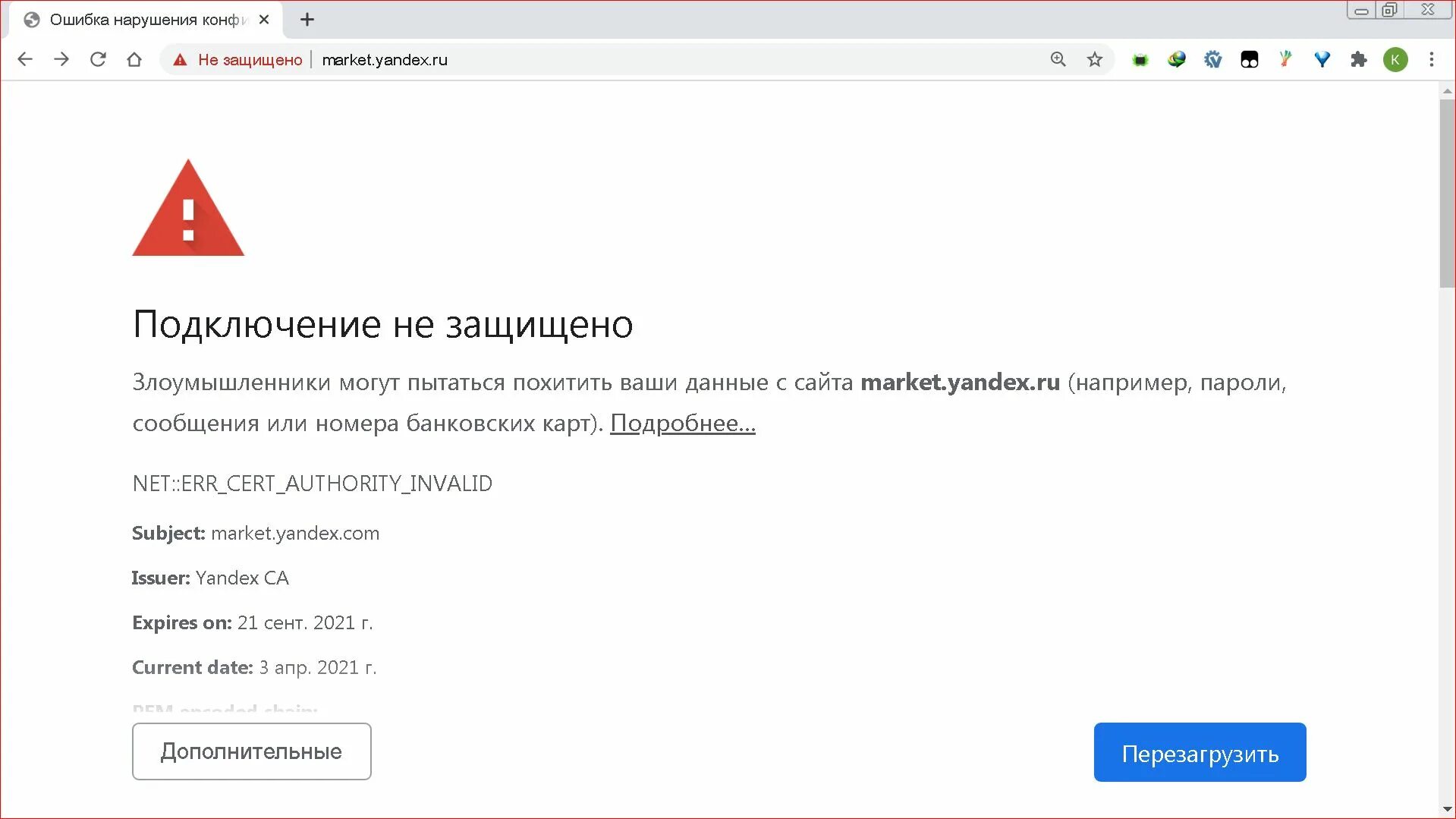This screenshot has width=1456, height=819.
Task: Bookmark this page with the star
Action: [x=1094, y=59]
